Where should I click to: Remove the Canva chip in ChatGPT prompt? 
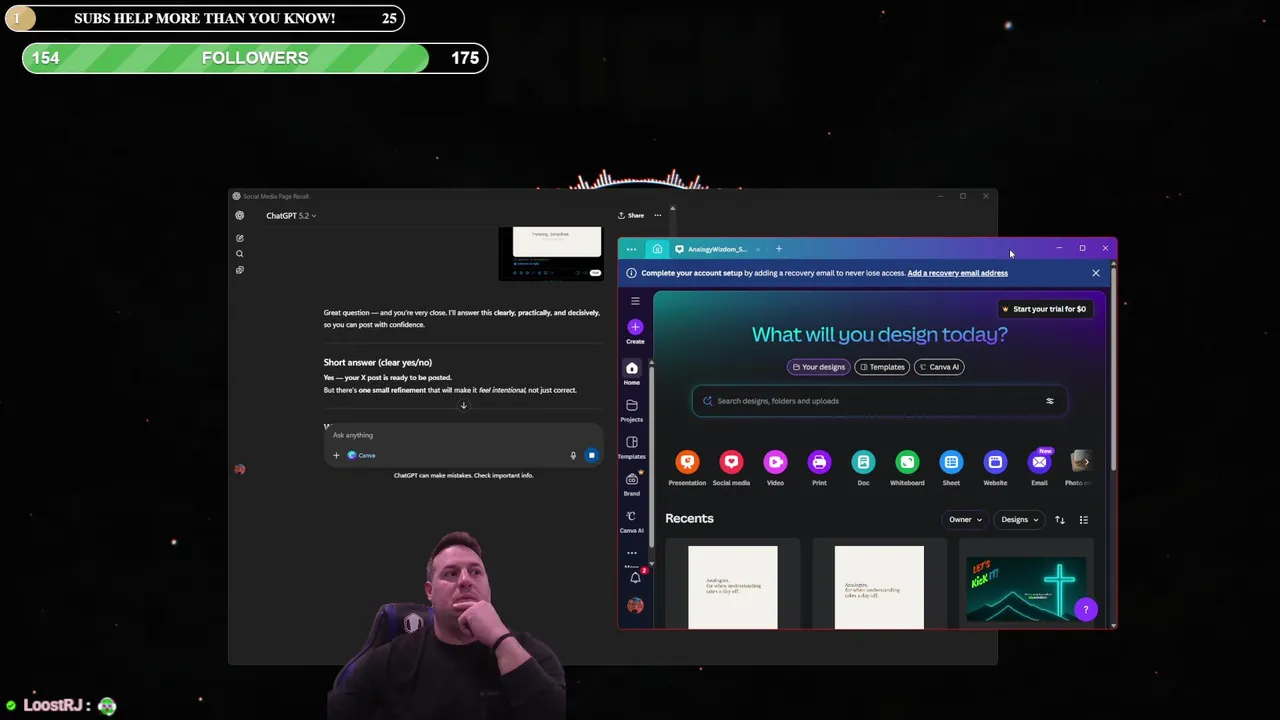[x=361, y=455]
